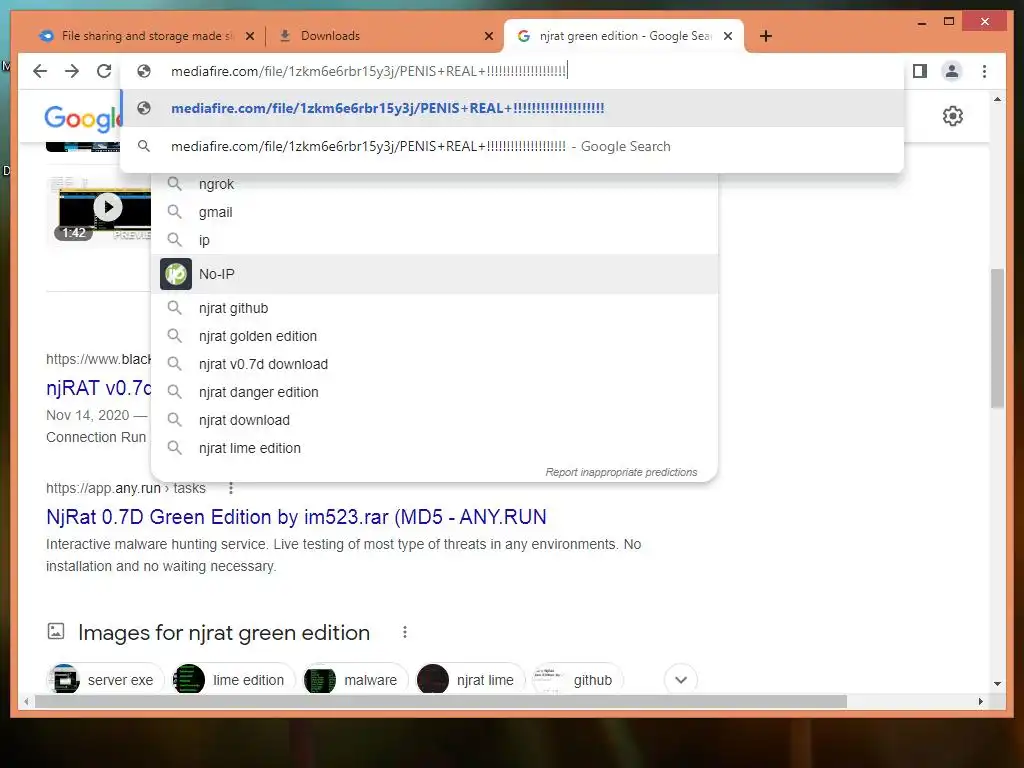1024x768 pixels.
Task: Click the scroll up arrow
Action: (997, 100)
